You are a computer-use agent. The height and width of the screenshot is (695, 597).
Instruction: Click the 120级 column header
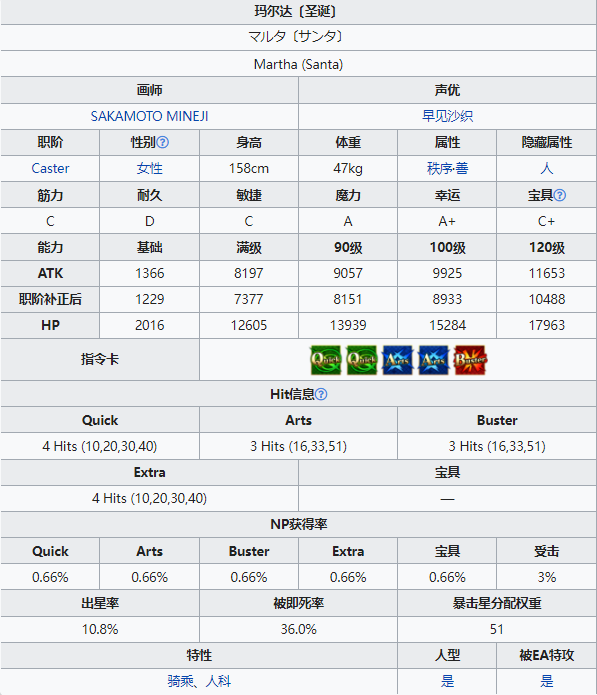click(546, 247)
